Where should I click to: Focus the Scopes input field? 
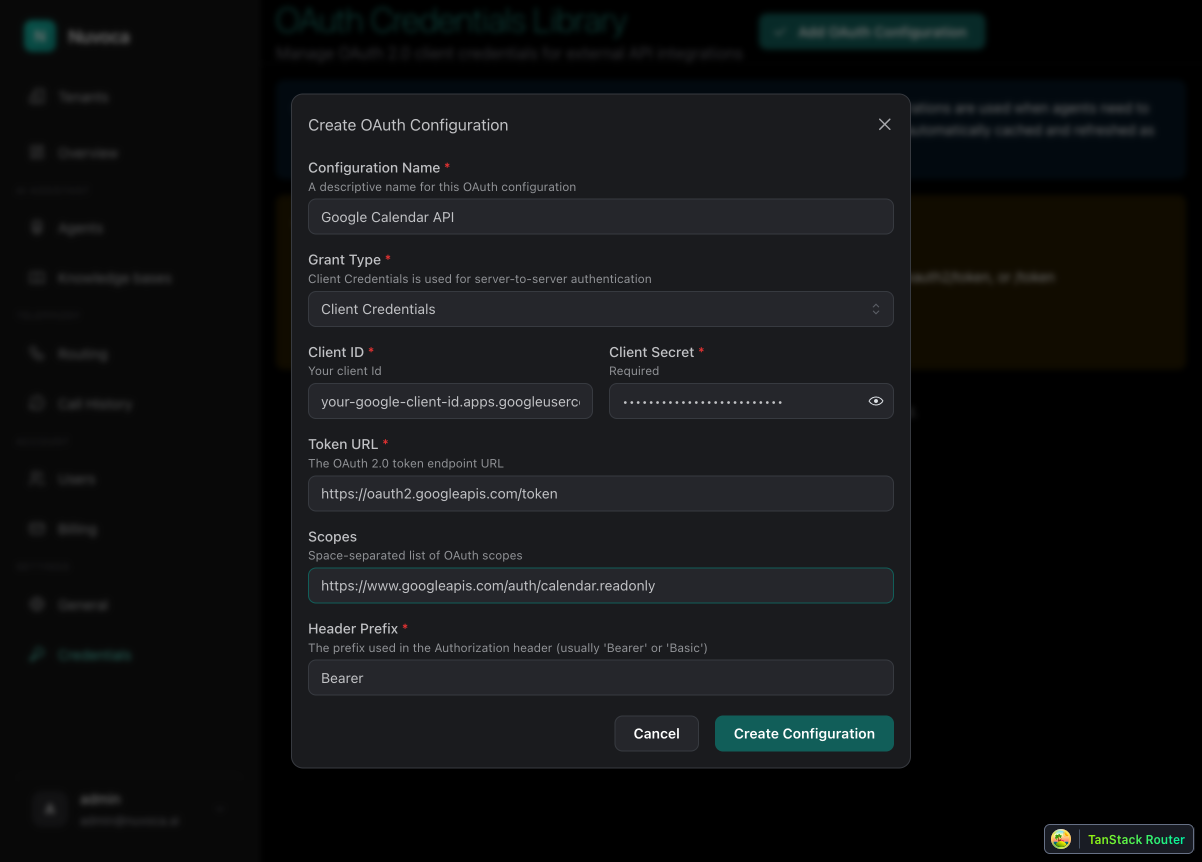pos(601,586)
